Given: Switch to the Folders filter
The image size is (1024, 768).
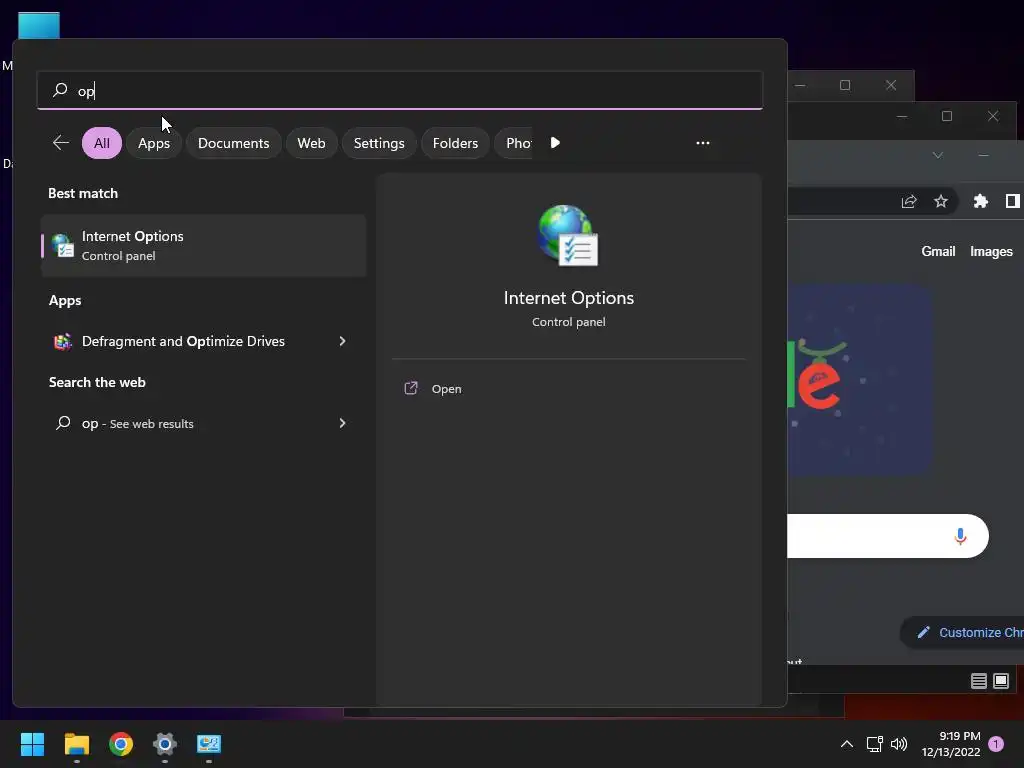Looking at the screenshot, I should coord(455,143).
